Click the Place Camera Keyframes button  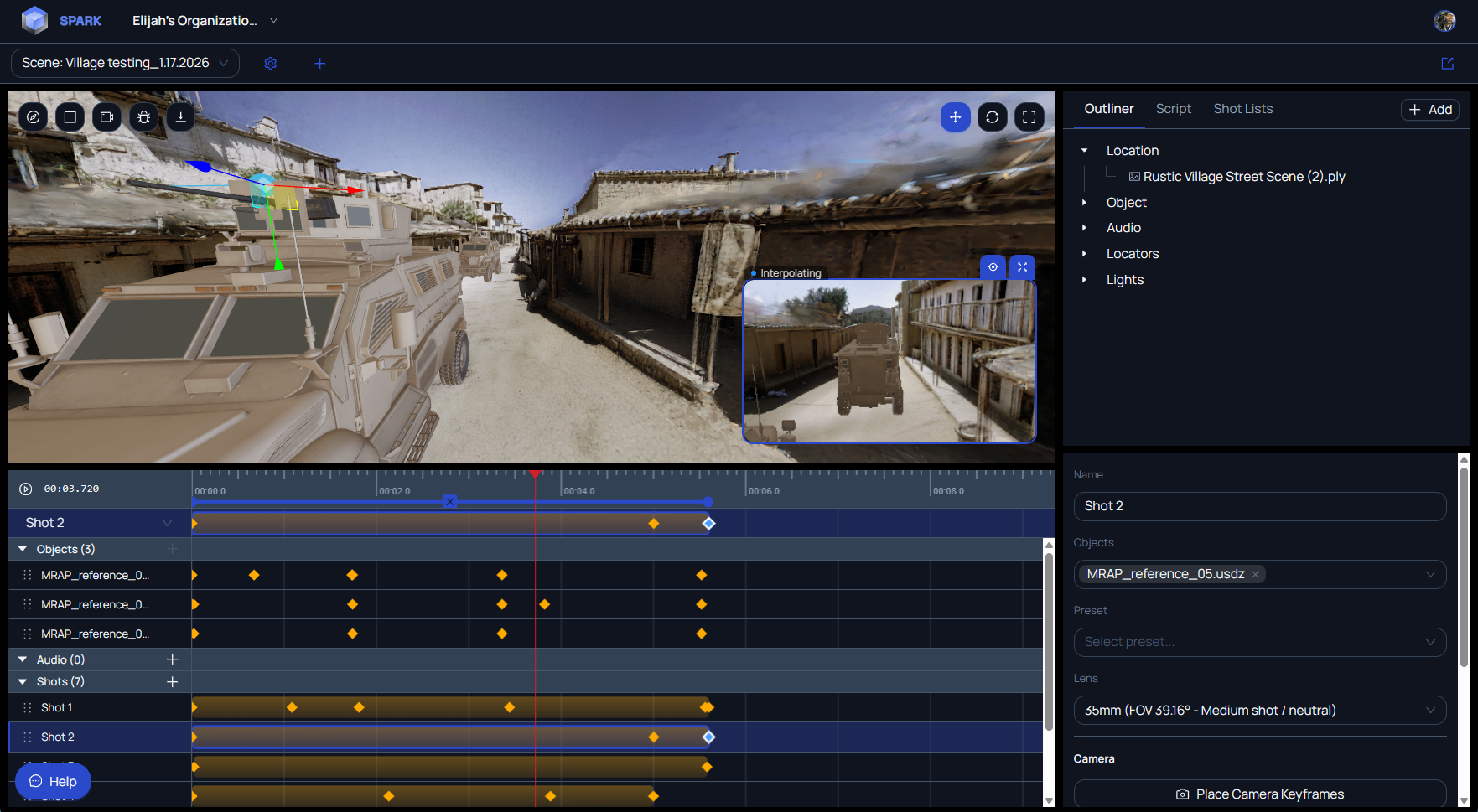[1259, 794]
